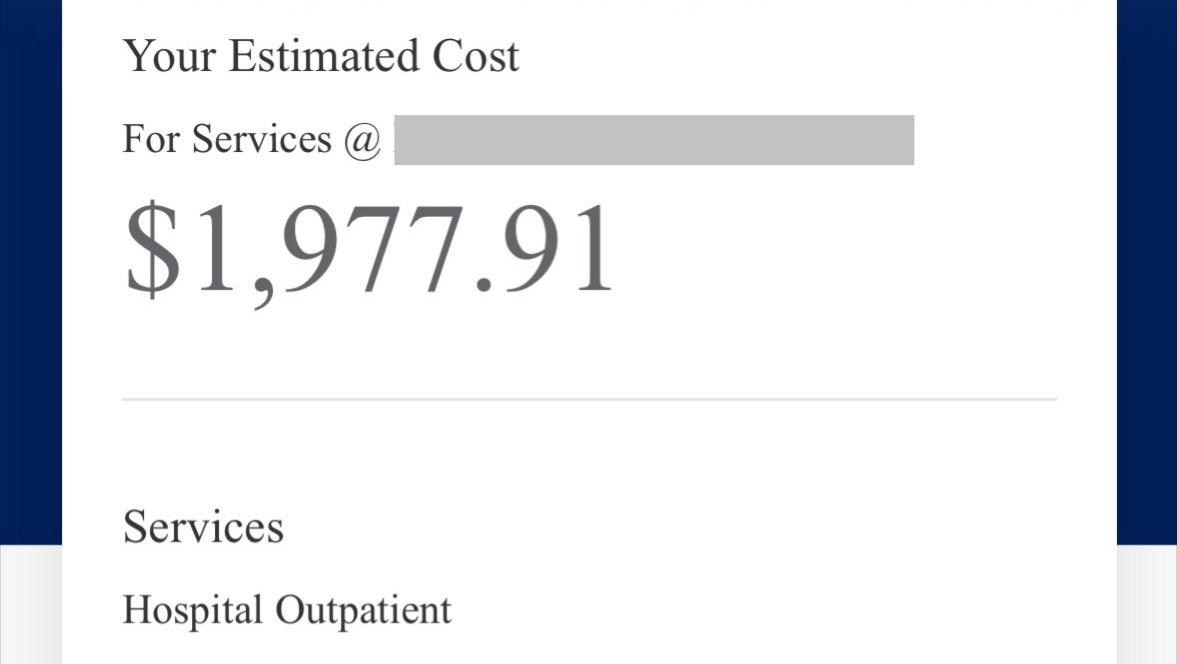Click the Your Estimated Cost heading
The width and height of the screenshot is (1177, 664).
[321, 56]
